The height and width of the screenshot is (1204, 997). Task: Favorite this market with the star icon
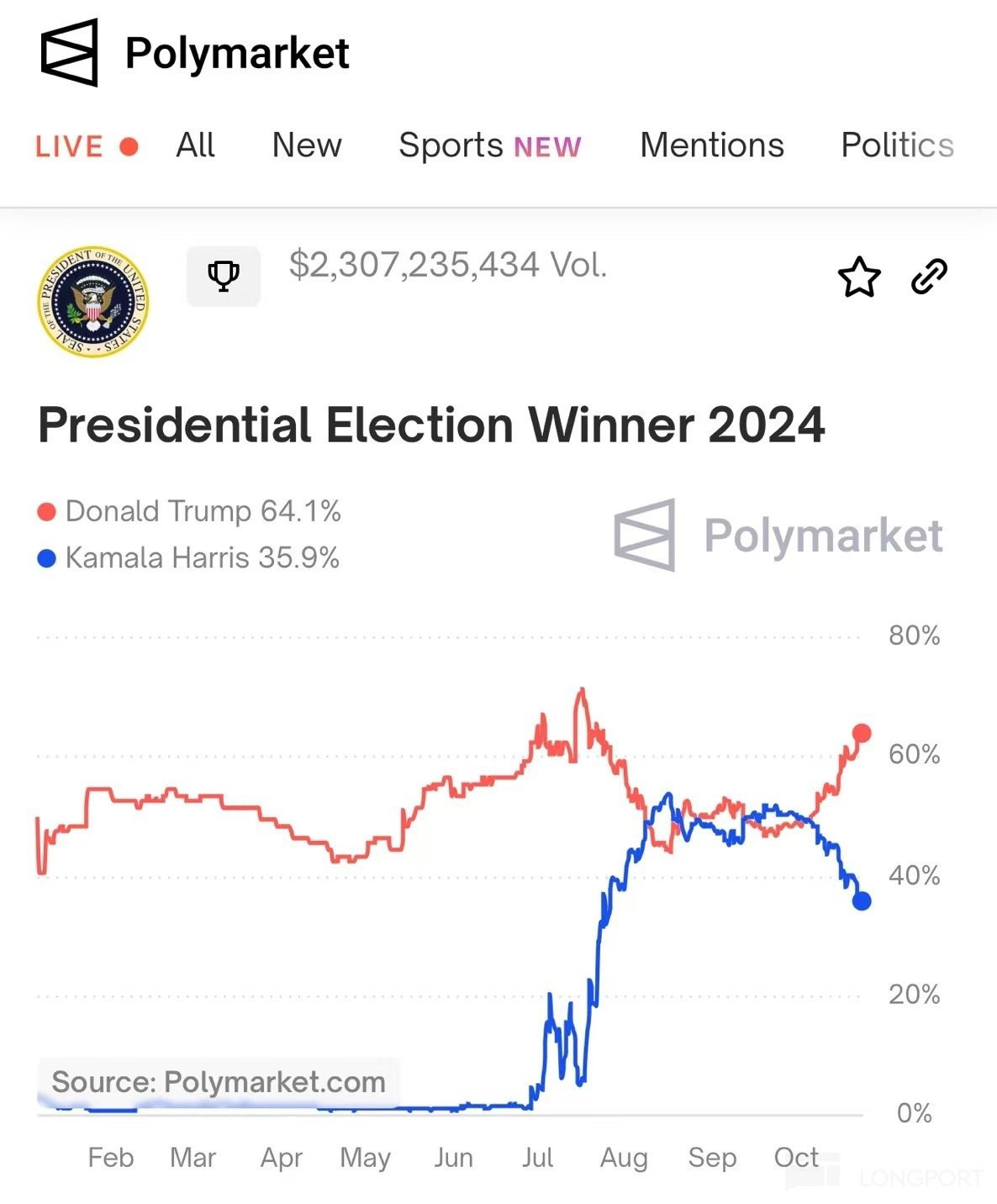point(859,277)
